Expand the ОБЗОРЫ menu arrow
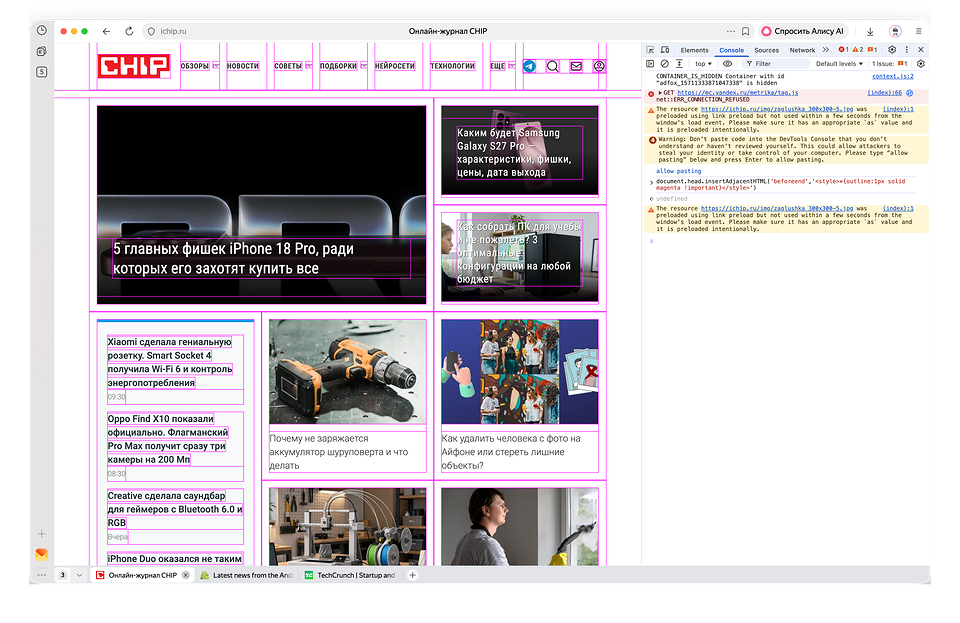This screenshot has width=960, height=623. point(216,66)
